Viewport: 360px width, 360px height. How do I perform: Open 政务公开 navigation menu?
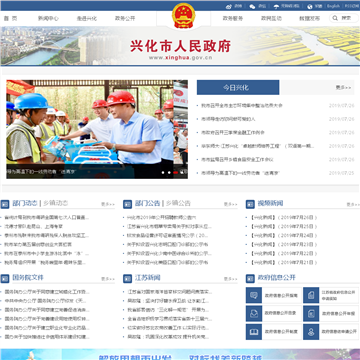click(x=125, y=18)
